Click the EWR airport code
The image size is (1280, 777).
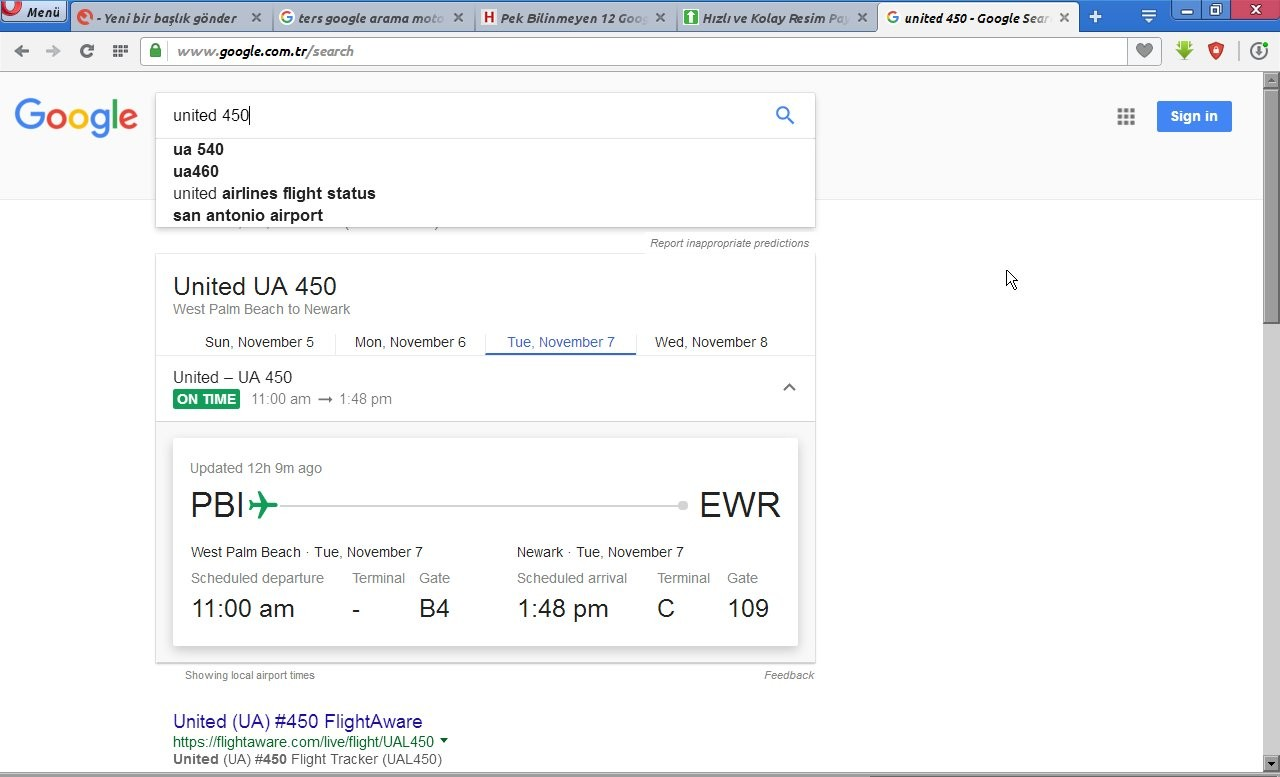[x=740, y=505]
